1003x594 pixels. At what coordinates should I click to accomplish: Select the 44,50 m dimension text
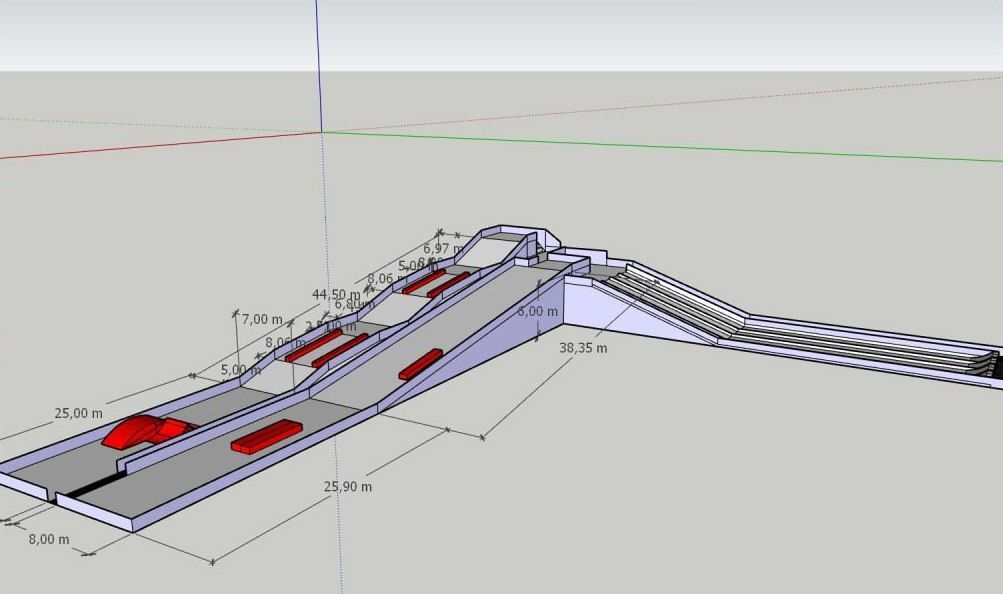(336, 294)
